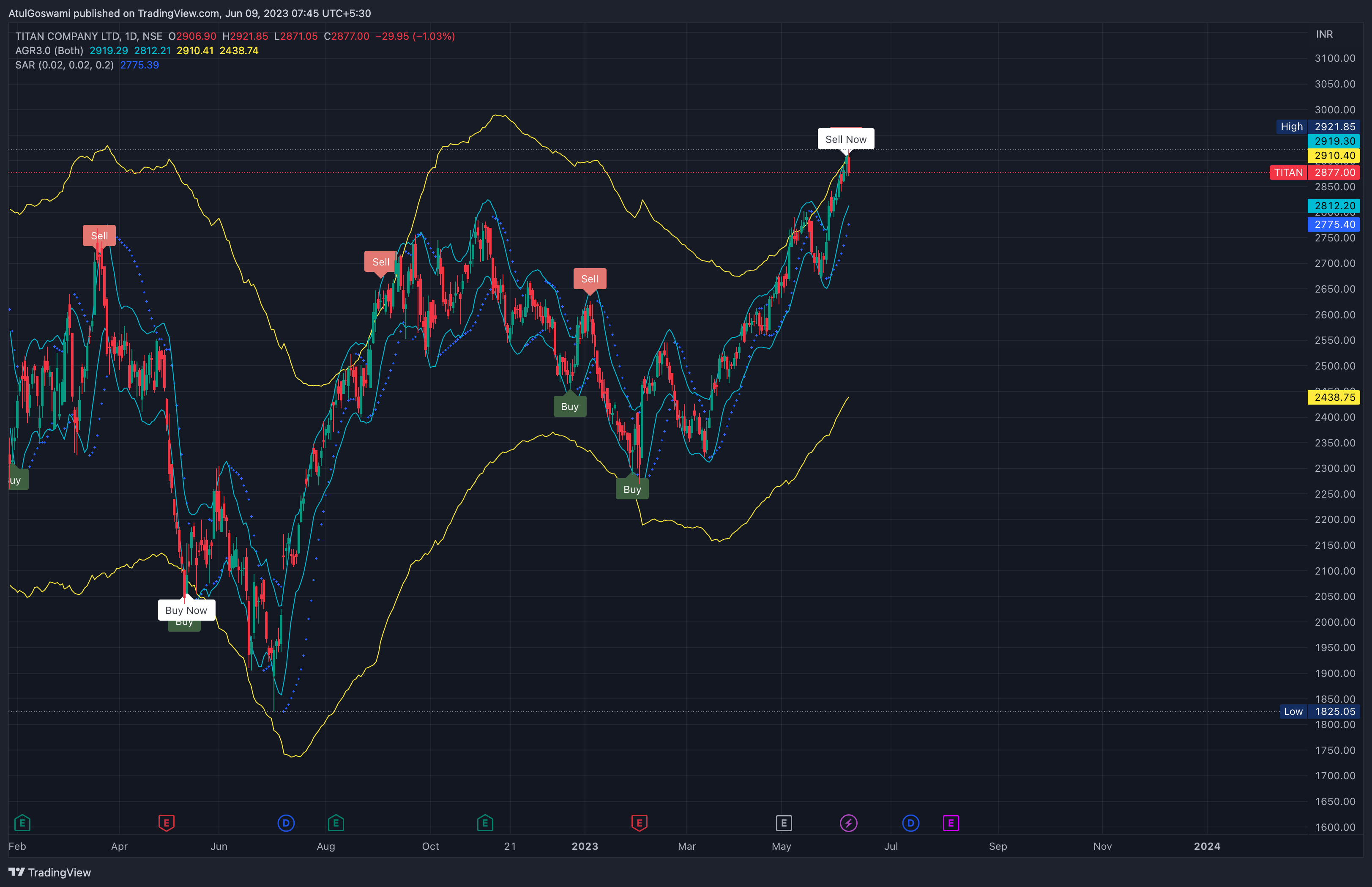Click the green Buy label before 2023
The width and height of the screenshot is (1372, 887).
[x=569, y=407]
